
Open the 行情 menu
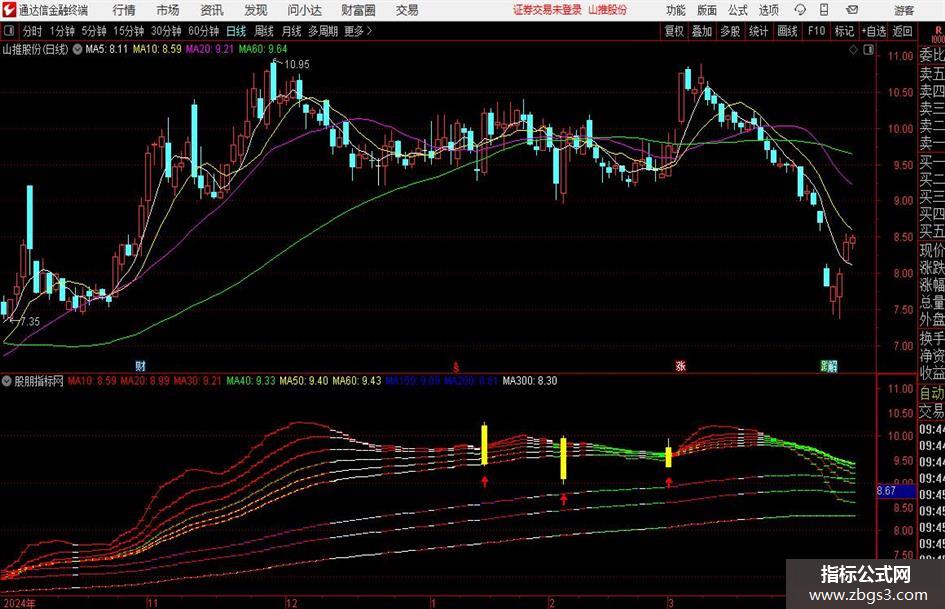pos(124,10)
